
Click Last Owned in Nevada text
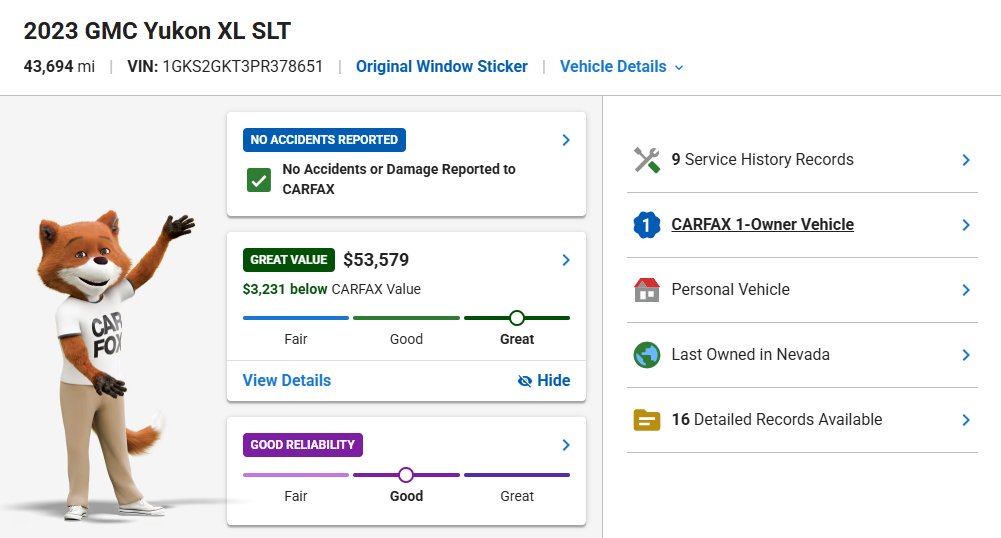pos(750,355)
